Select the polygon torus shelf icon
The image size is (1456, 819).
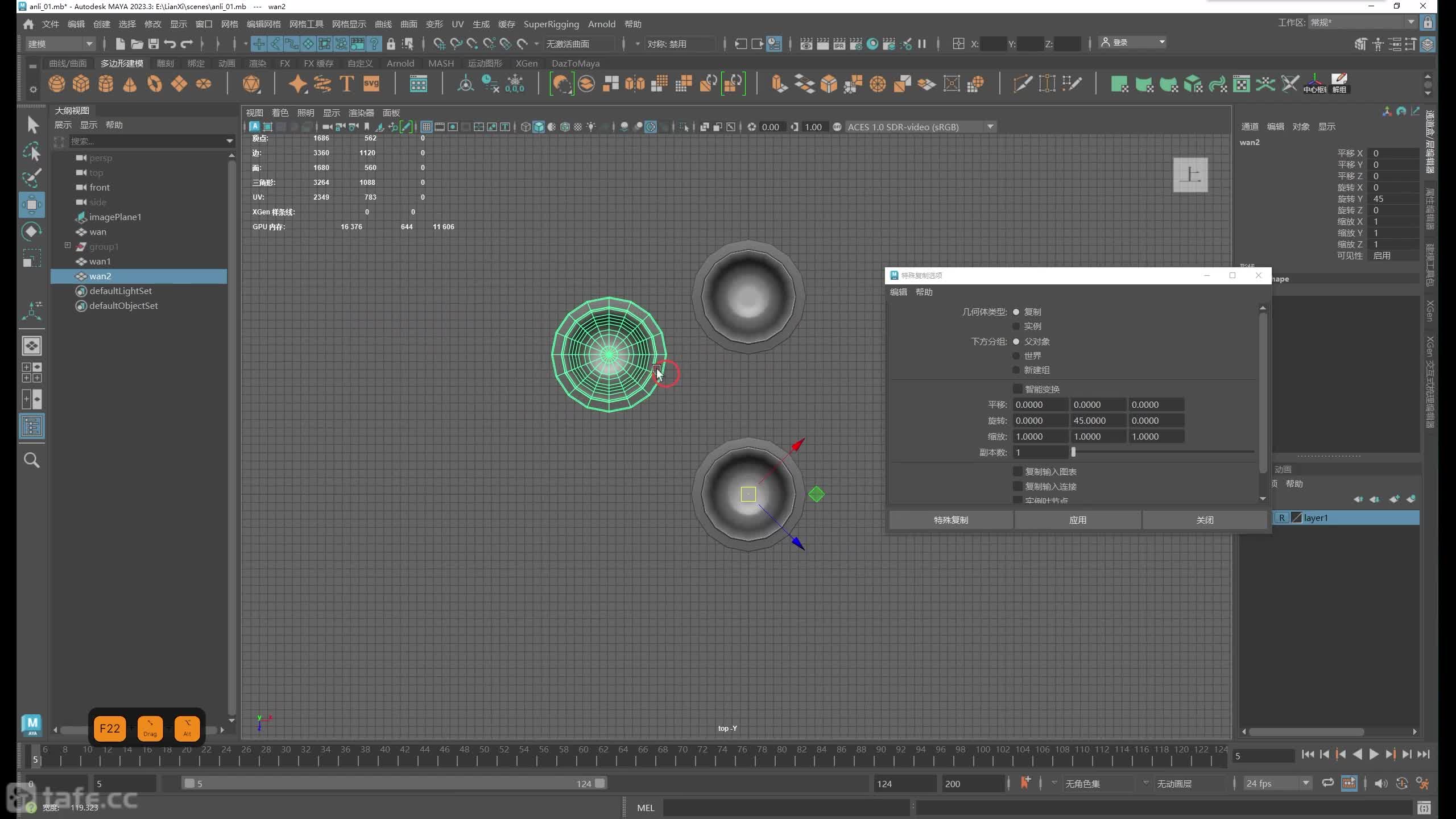tap(154, 84)
